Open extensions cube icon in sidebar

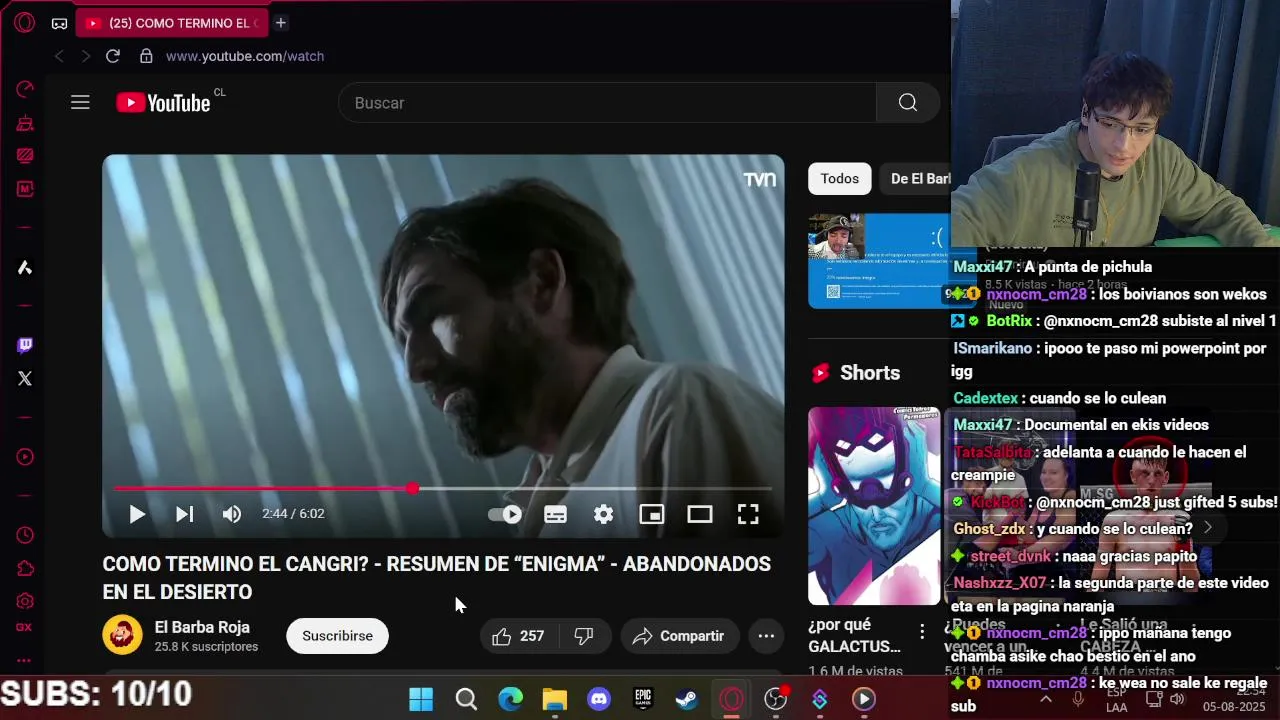coord(25,568)
